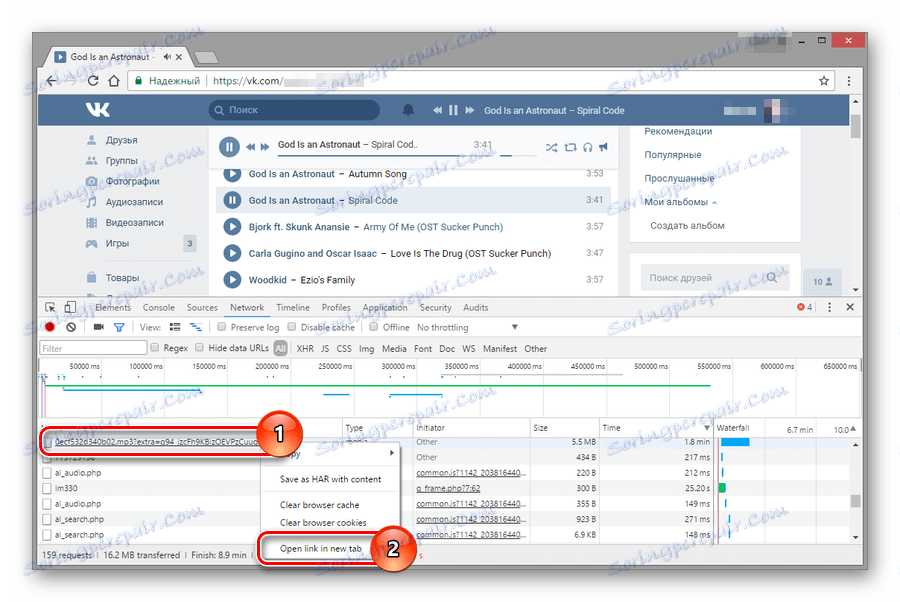This screenshot has height=602, width=900.
Task: Switch to Timeline tab
Action: pyautogui.click(x=293, y=308)
